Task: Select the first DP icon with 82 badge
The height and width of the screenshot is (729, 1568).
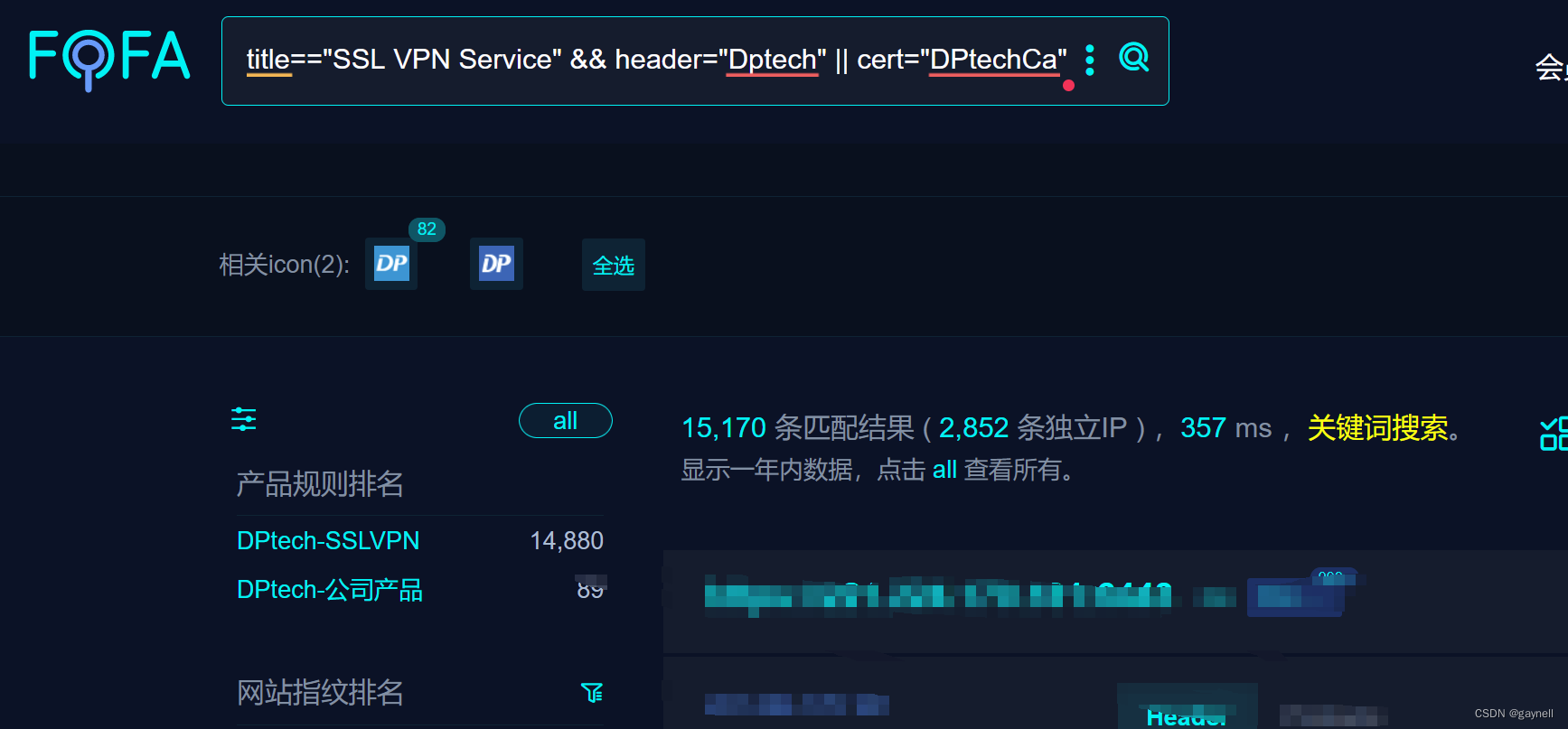Action: (x=391, y=264)
